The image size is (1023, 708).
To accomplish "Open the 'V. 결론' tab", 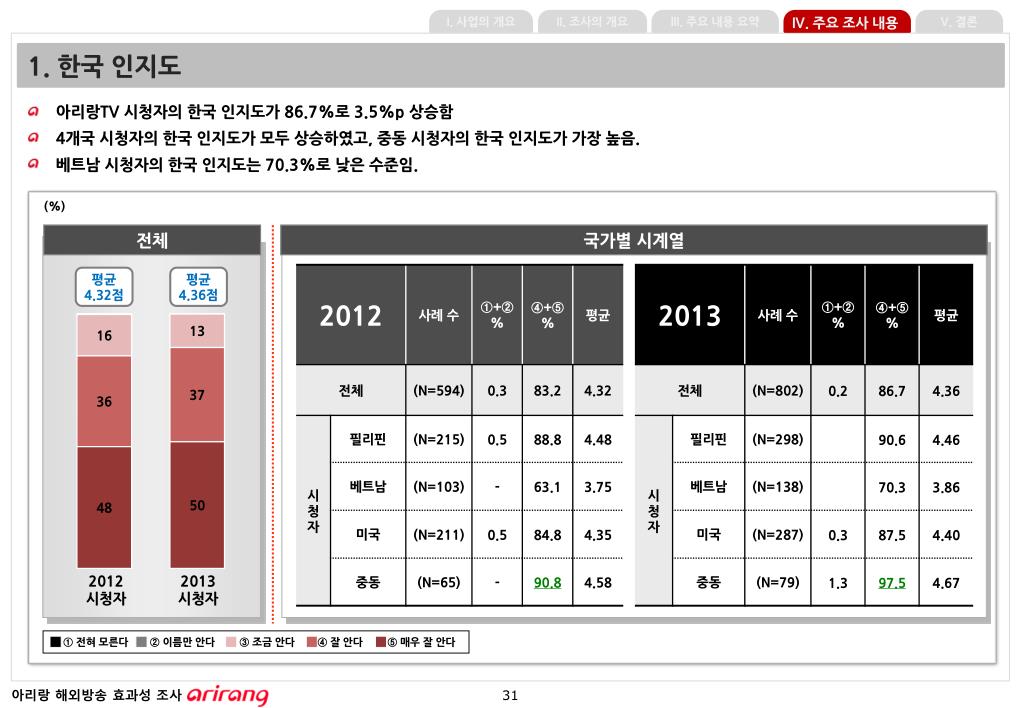I will (x=958, y=22).
